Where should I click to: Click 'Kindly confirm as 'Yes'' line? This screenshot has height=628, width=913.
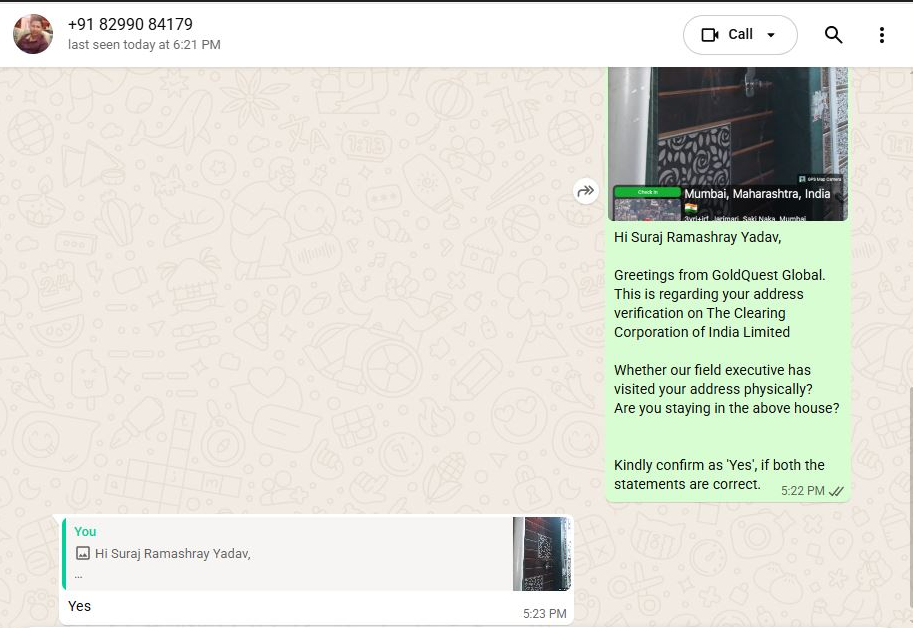719,466
